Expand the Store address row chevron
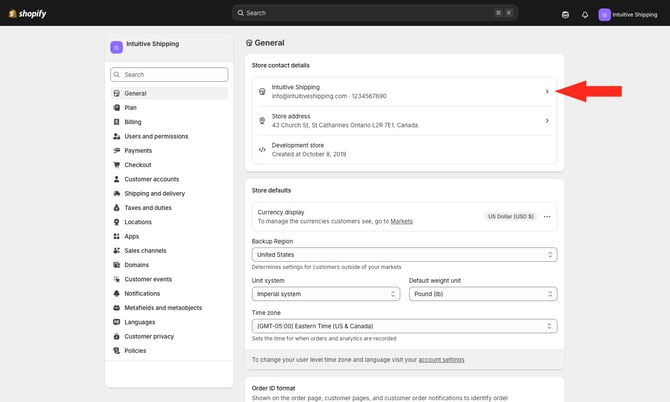The width and height of the screenshot is (670, 402). (547, 120)
